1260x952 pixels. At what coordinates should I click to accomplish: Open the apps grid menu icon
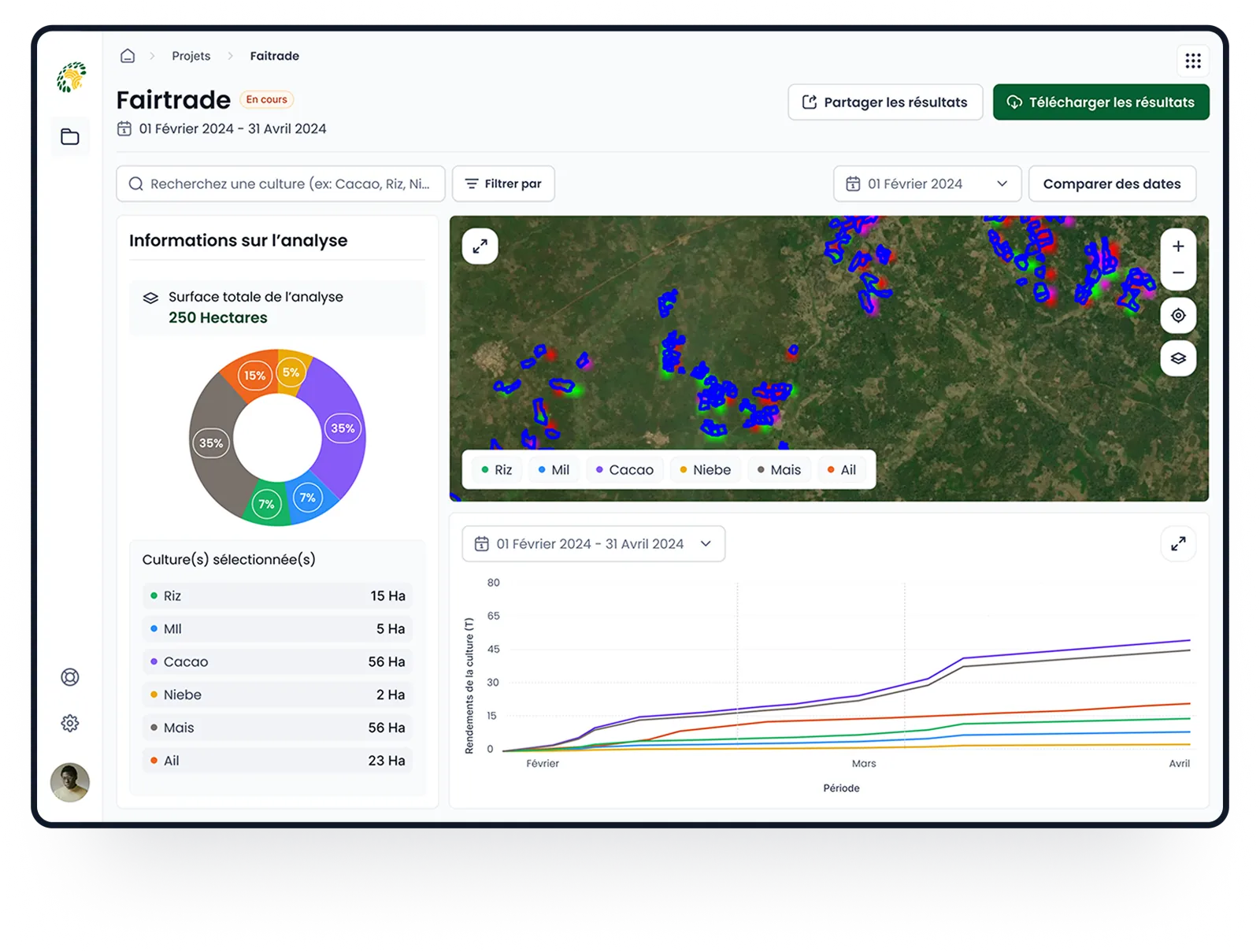[x=1193, y=61]
